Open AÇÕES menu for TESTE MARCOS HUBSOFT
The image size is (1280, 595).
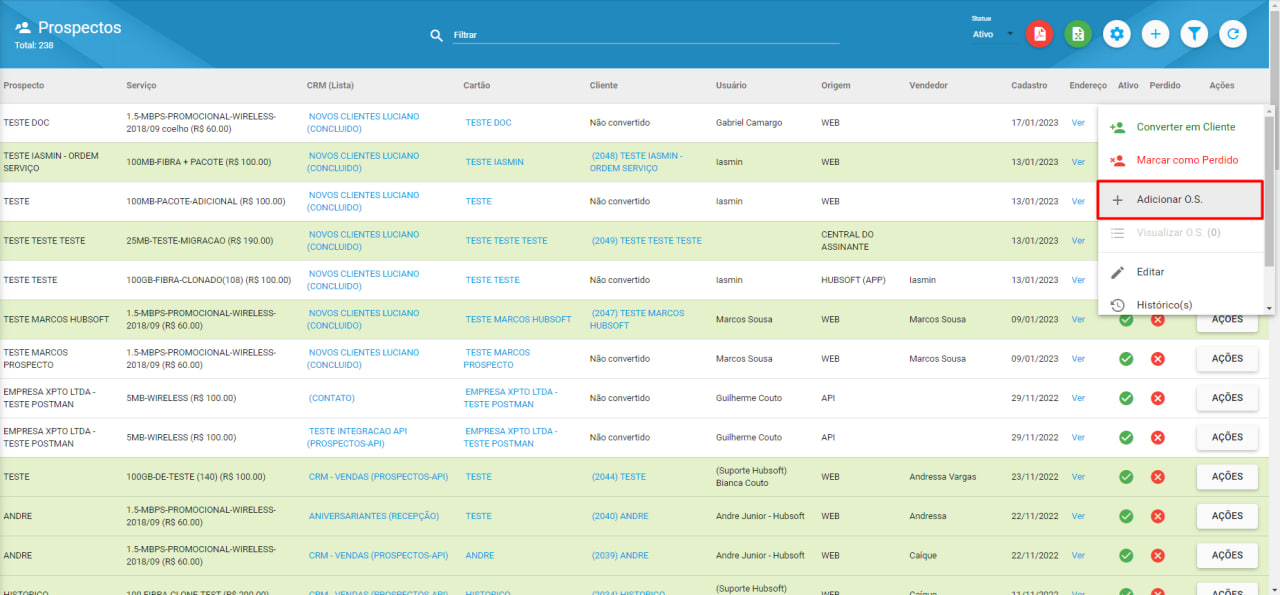pos(1227,320)
